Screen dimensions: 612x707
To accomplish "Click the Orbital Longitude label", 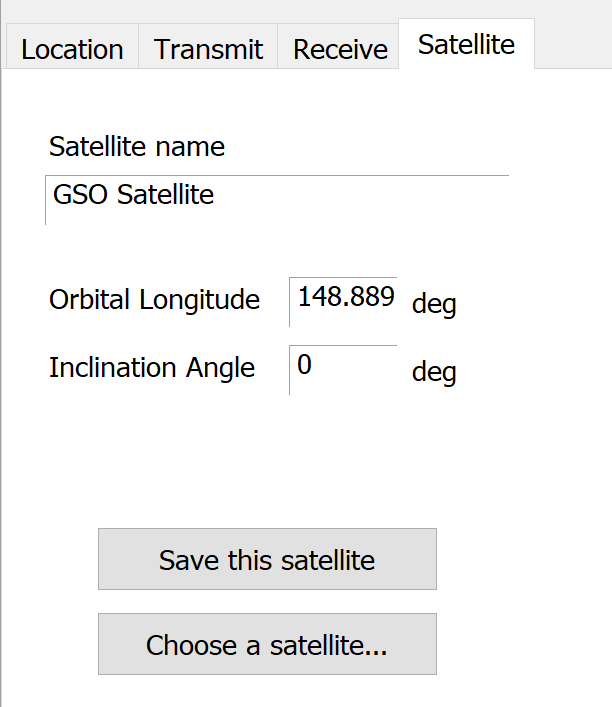I will (x=155, y=299).
